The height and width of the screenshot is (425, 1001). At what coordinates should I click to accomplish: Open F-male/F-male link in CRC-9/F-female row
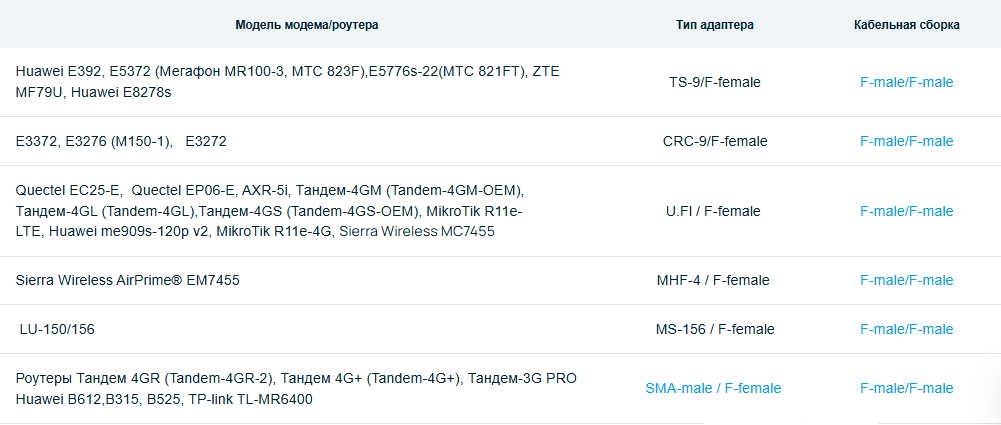click(x=906, y=141)
